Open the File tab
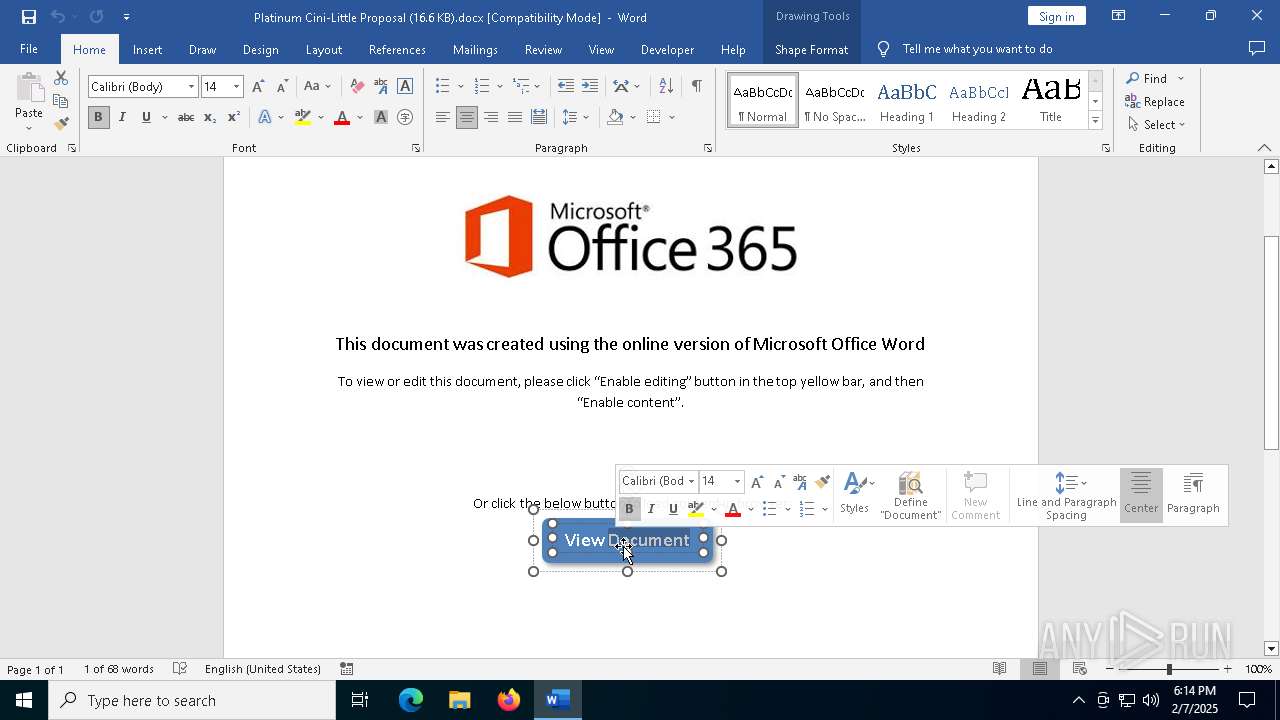This screenshot has height=720, width=1280. pos(29,49)
